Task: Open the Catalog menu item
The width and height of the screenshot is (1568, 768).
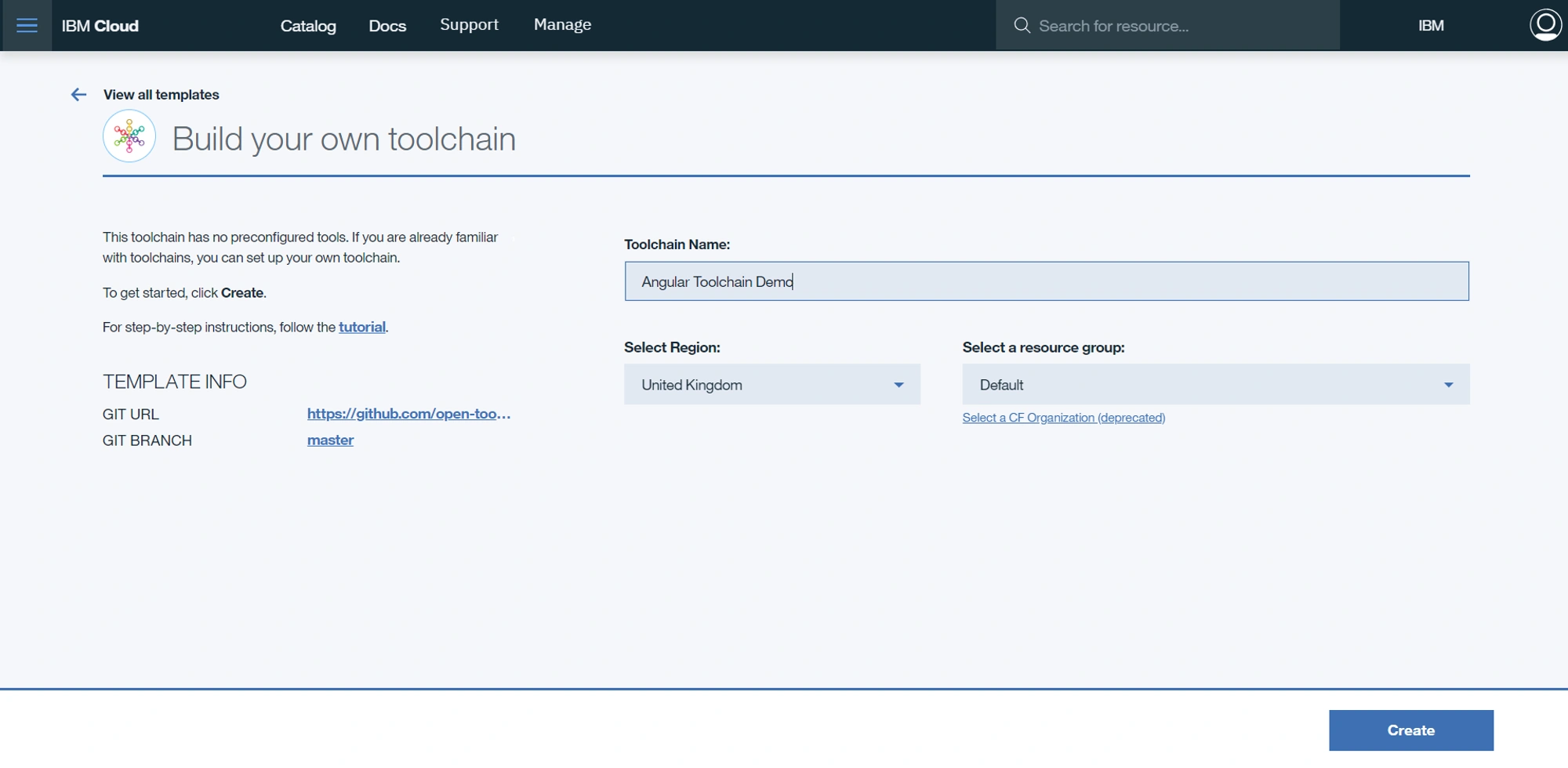Action: [x=308, y=26]
